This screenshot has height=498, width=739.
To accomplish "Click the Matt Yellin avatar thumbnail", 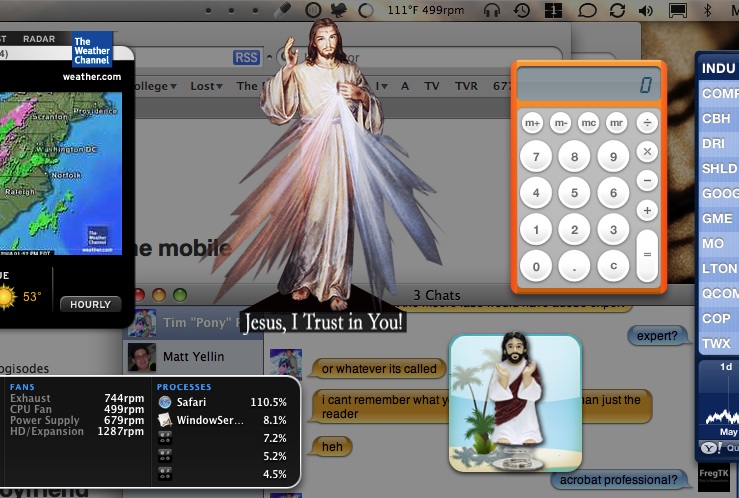I will (x=142, y=357).
